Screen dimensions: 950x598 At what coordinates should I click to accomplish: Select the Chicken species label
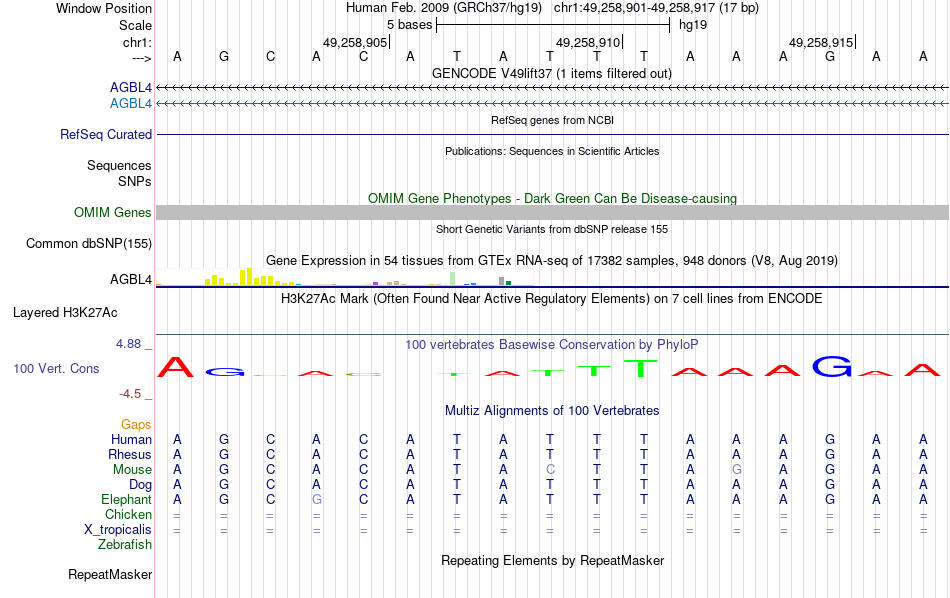point(128,514)
